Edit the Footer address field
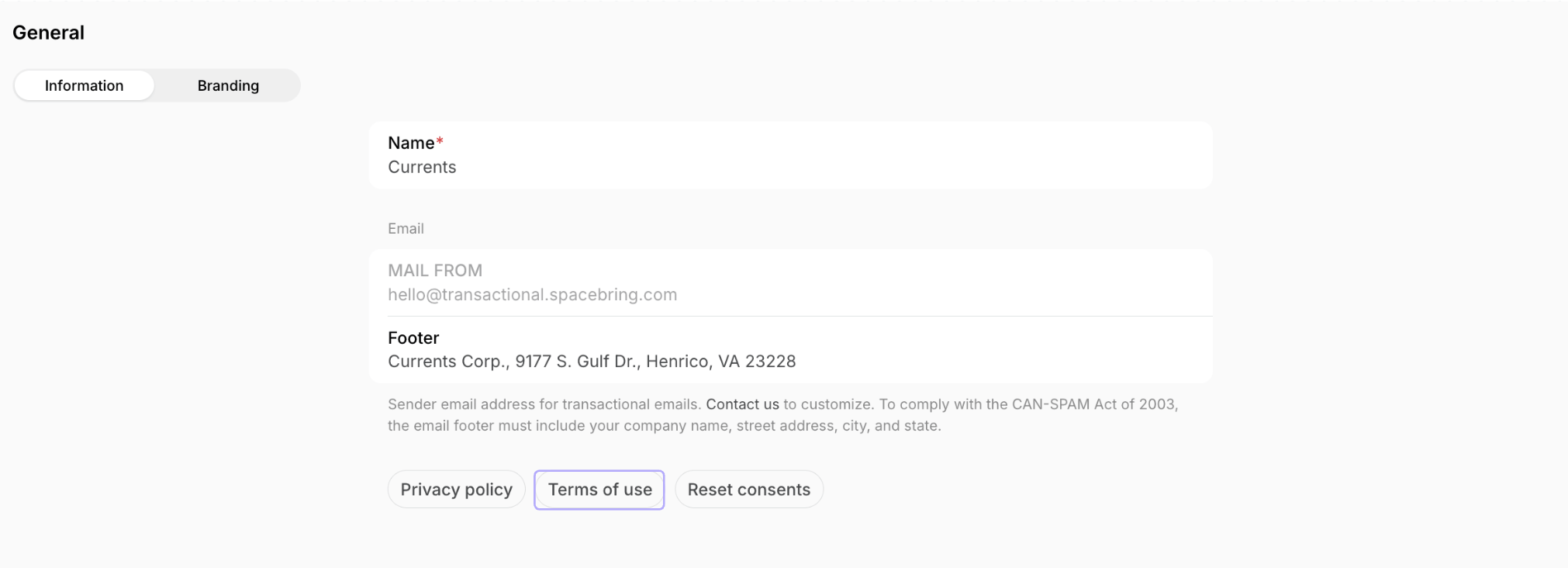 (x=790, y=350)
